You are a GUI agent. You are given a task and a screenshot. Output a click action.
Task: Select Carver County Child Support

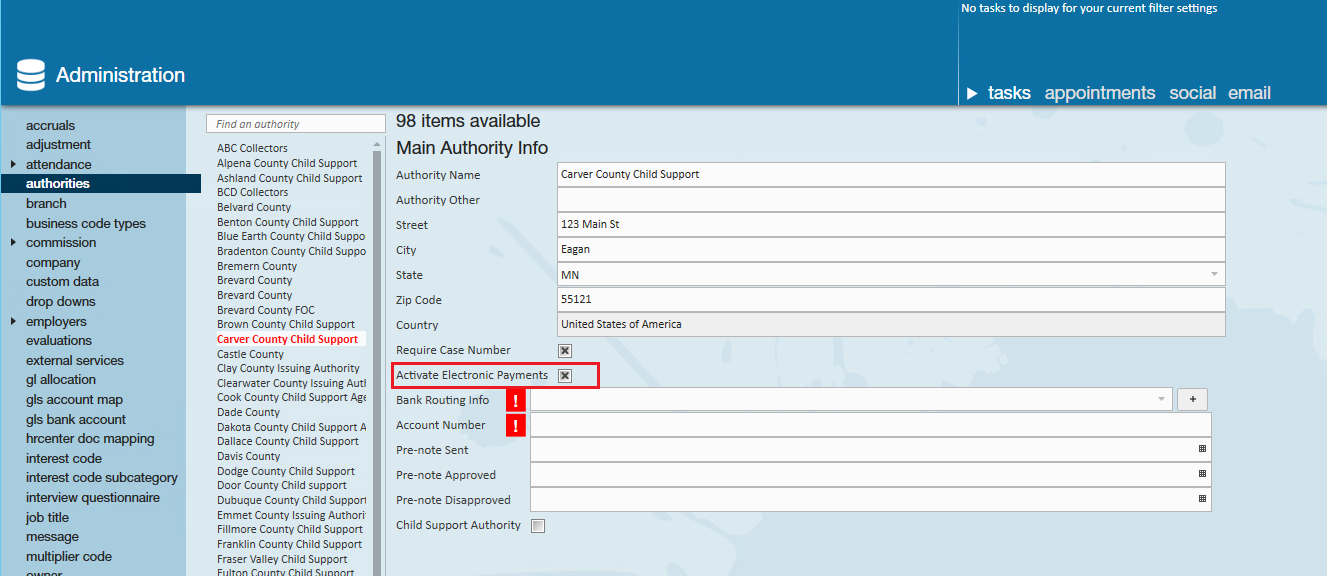tap(287, 339)
